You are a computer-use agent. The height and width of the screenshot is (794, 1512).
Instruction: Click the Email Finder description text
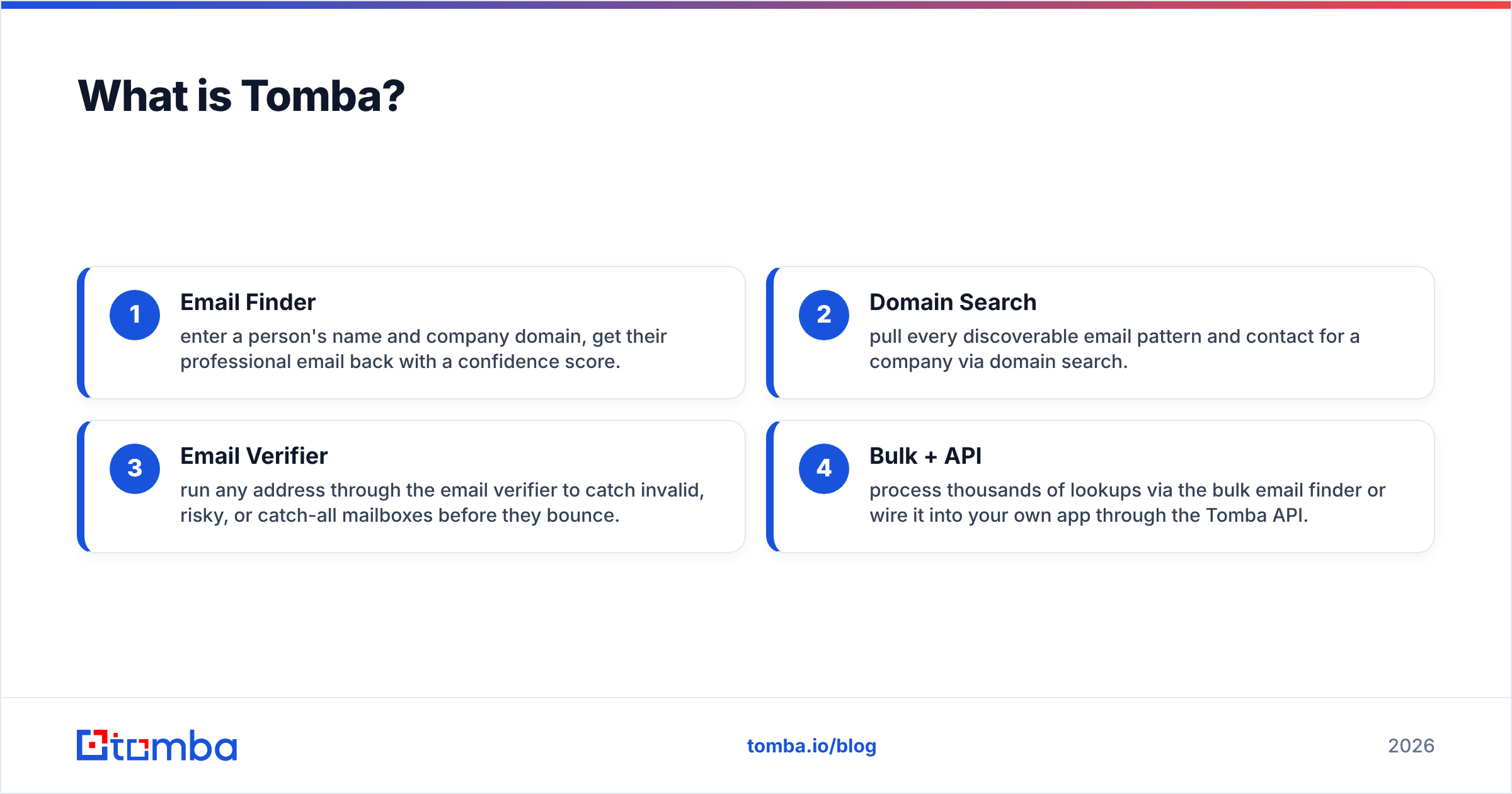(x=423, y=349)
